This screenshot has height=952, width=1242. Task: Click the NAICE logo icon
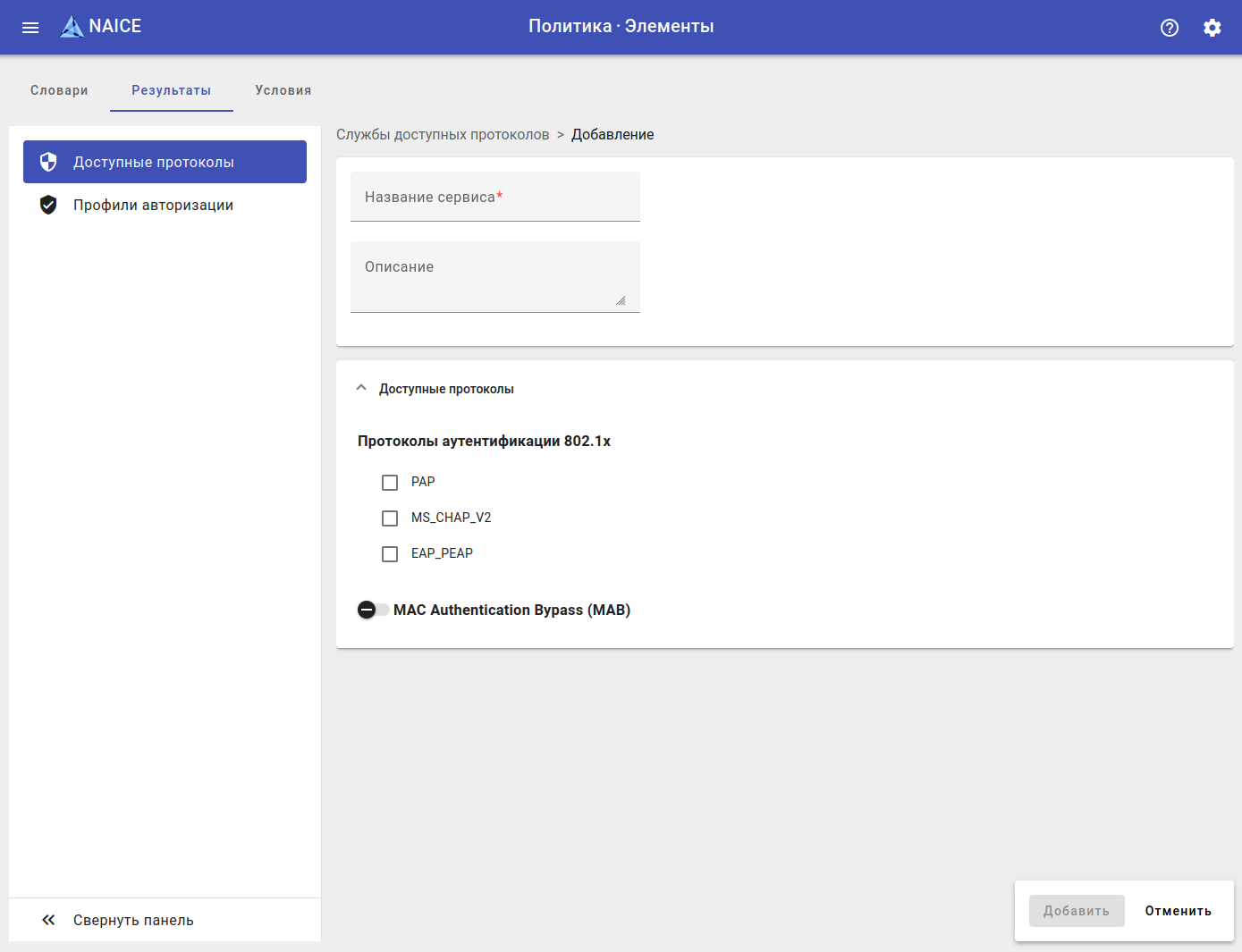coord(72,27)
